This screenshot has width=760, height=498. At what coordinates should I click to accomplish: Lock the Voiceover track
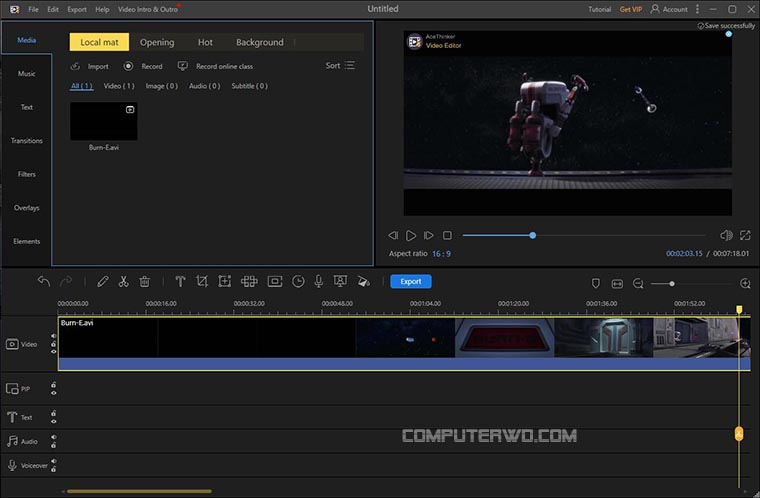click(54, 469)
